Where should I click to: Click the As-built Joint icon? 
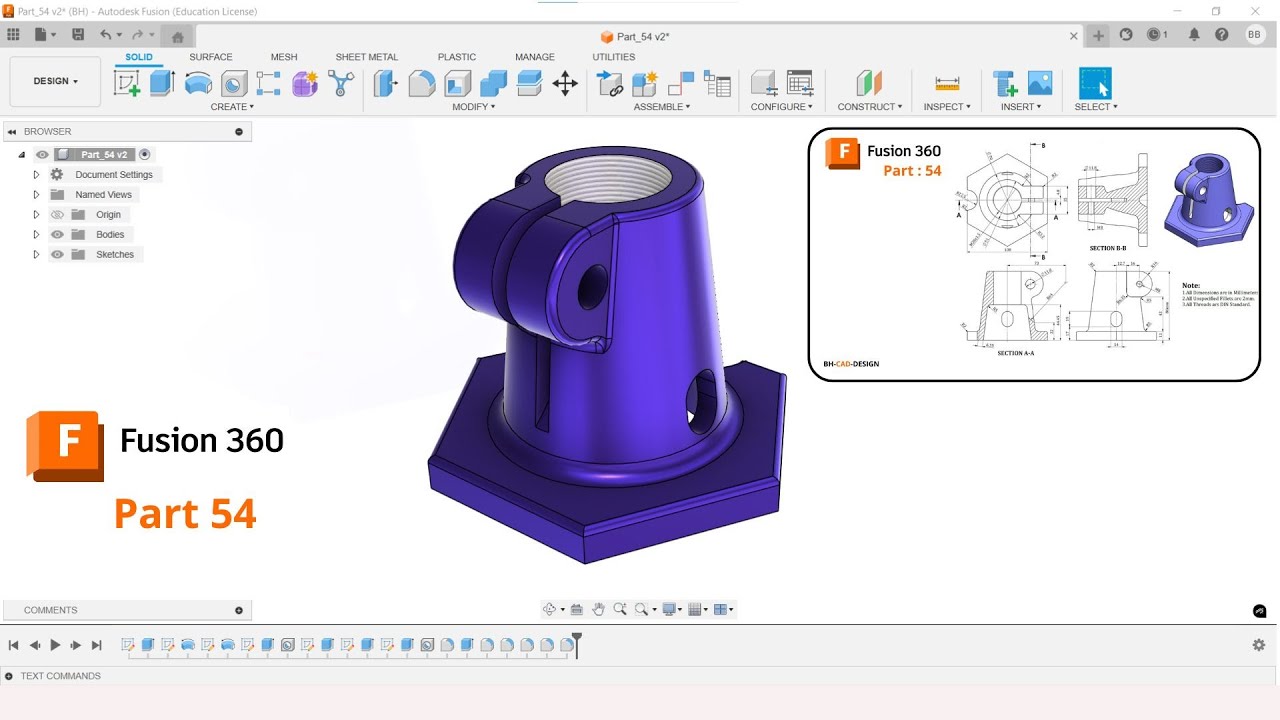(x=681, y=84)
